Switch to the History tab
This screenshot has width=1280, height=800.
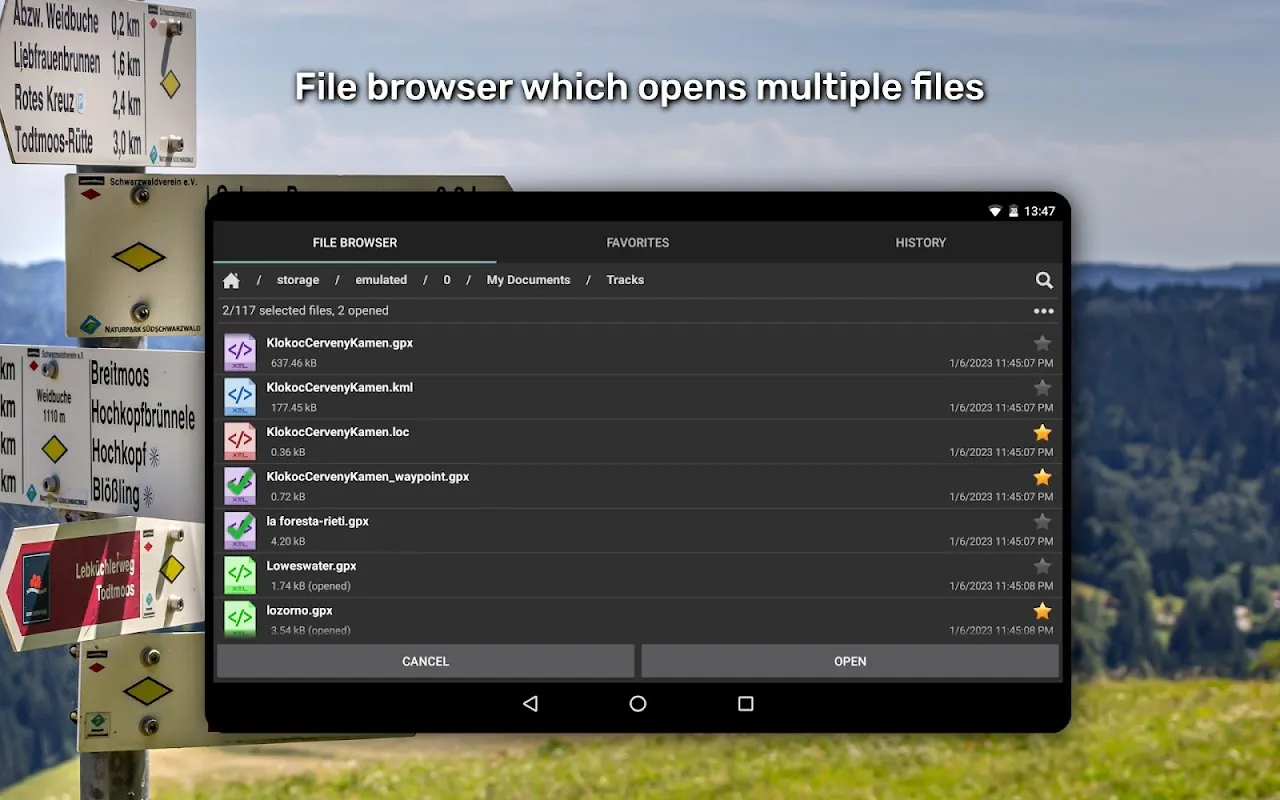coord(920,243)
